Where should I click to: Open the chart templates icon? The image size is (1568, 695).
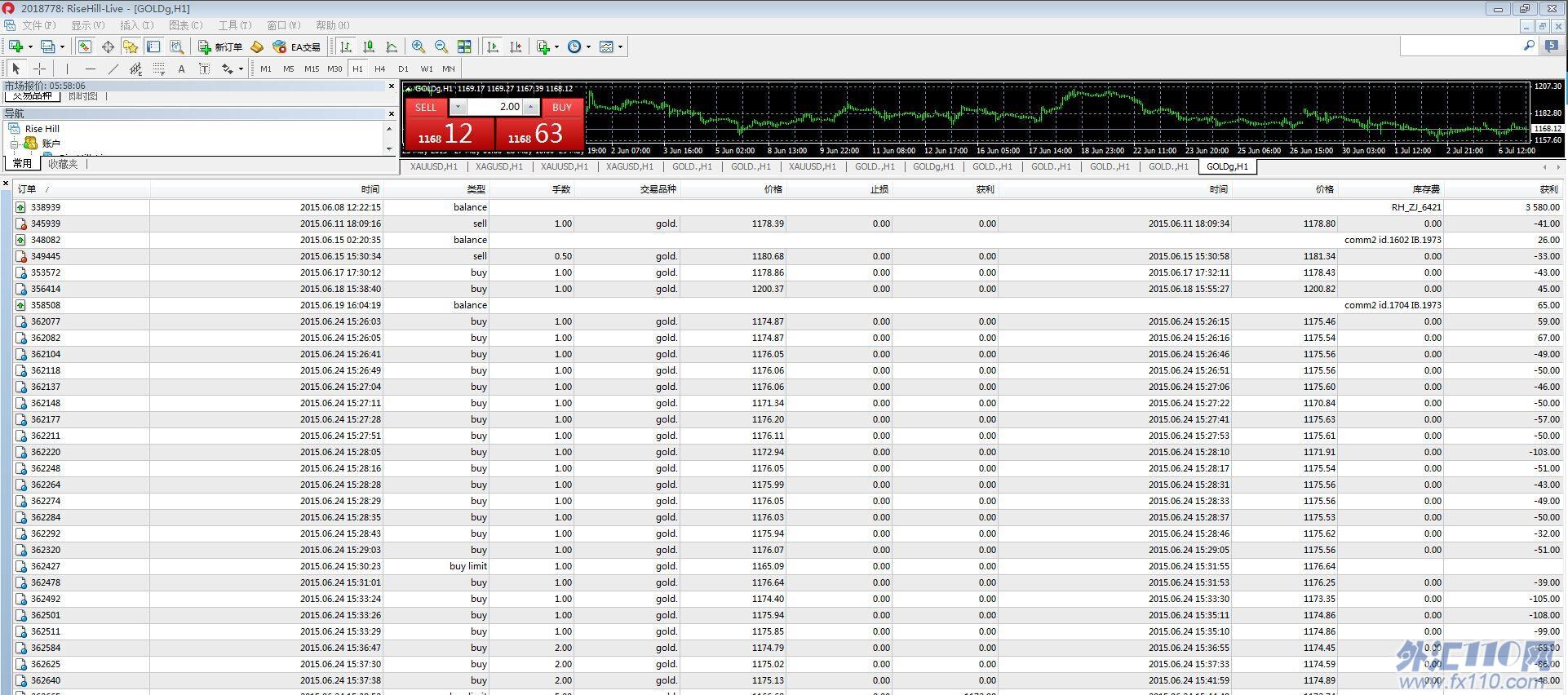pos(606,46)
